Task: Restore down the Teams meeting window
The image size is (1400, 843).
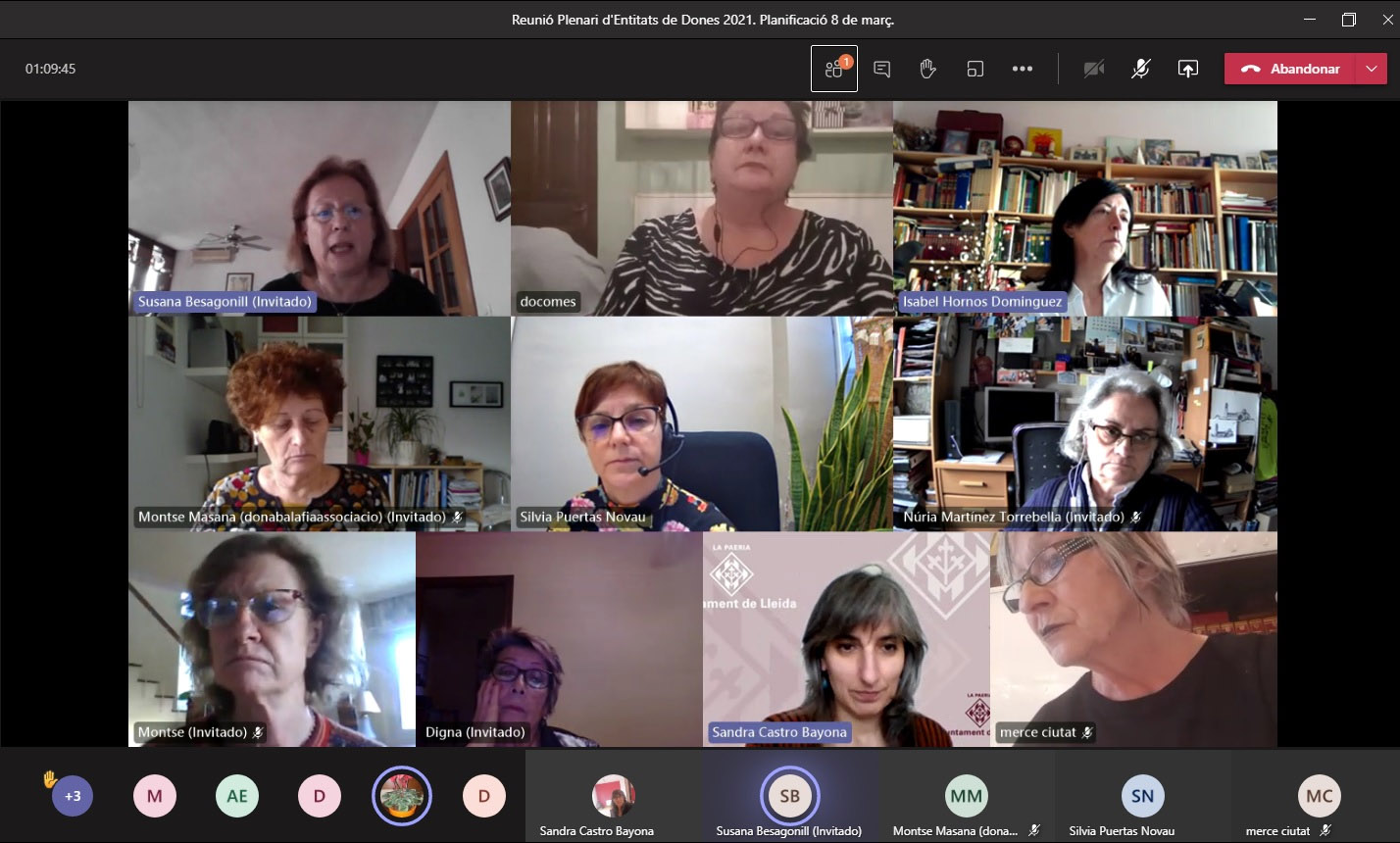Action: [1349, 20]
